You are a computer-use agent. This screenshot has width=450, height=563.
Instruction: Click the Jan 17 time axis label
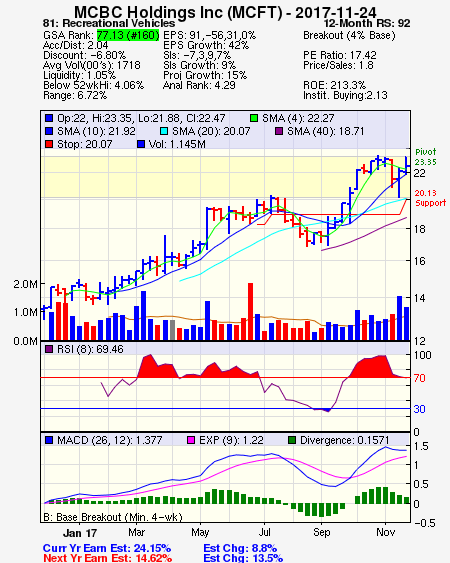click(80, 533)
